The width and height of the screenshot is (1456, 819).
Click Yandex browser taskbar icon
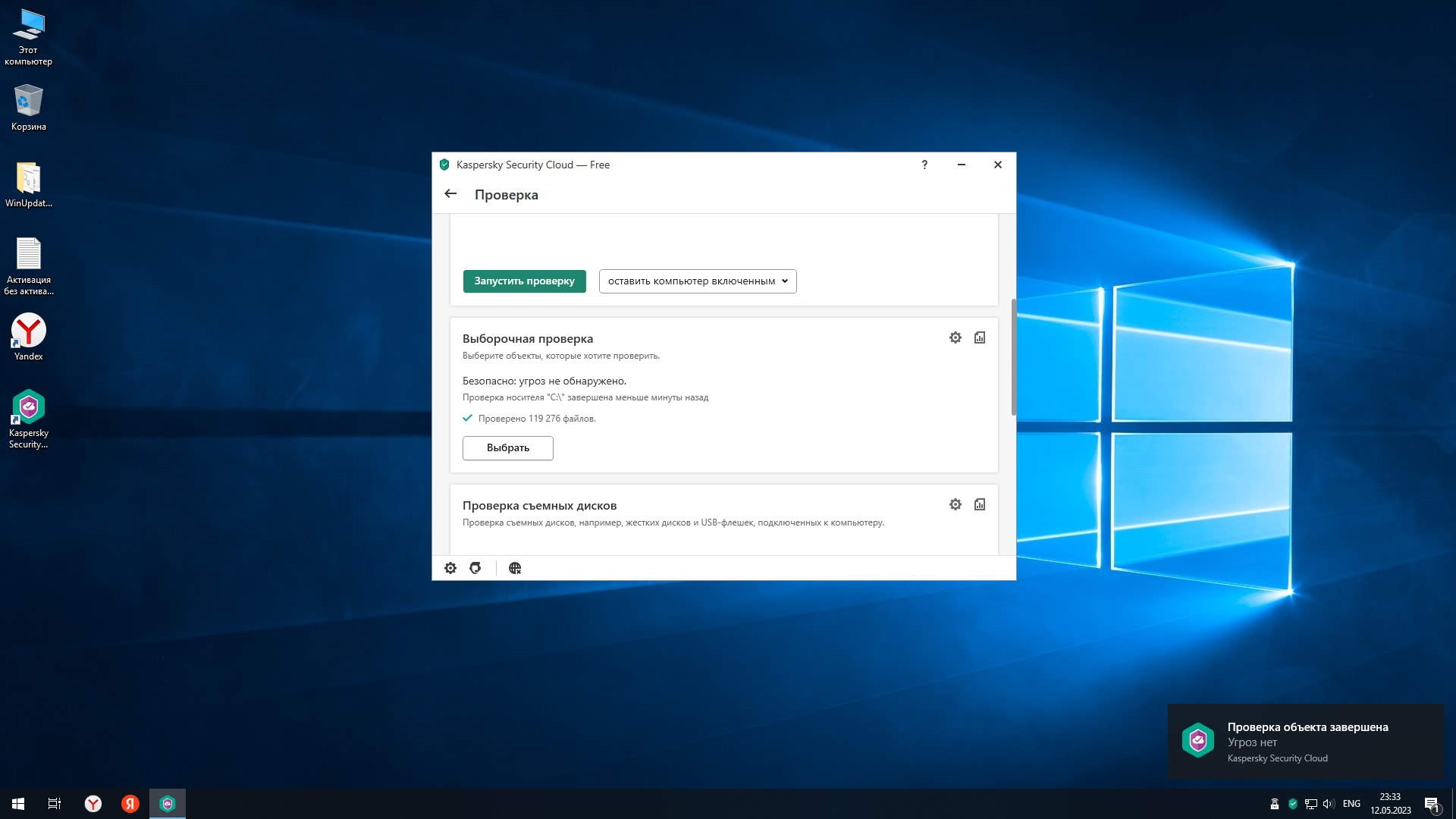pyautogui.click(x=93, y=804)
